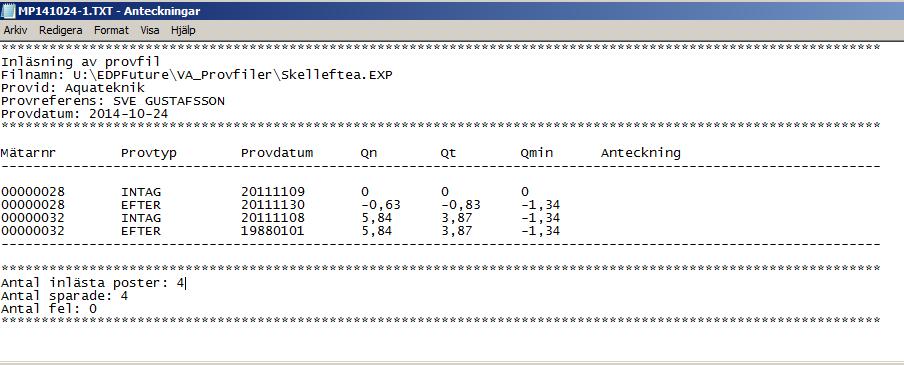
Task: Click the Anteckning column header
Action: tap(641, 153)
